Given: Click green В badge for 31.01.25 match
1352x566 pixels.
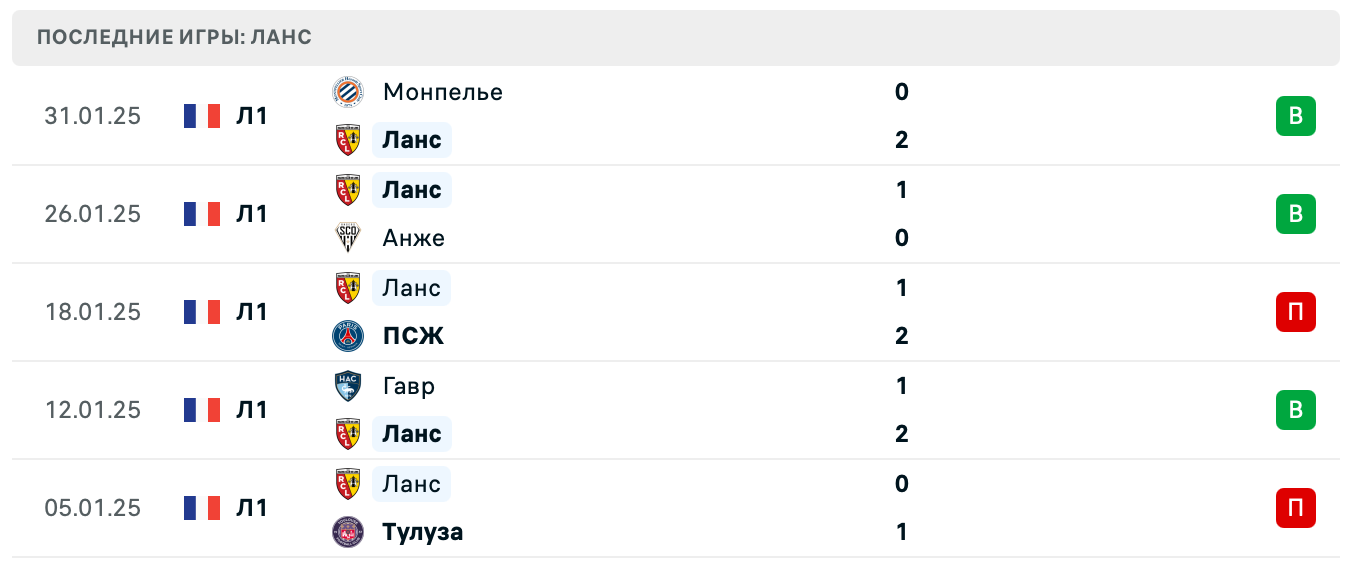Looking at the screenshot, I should tap(1295, 116).
